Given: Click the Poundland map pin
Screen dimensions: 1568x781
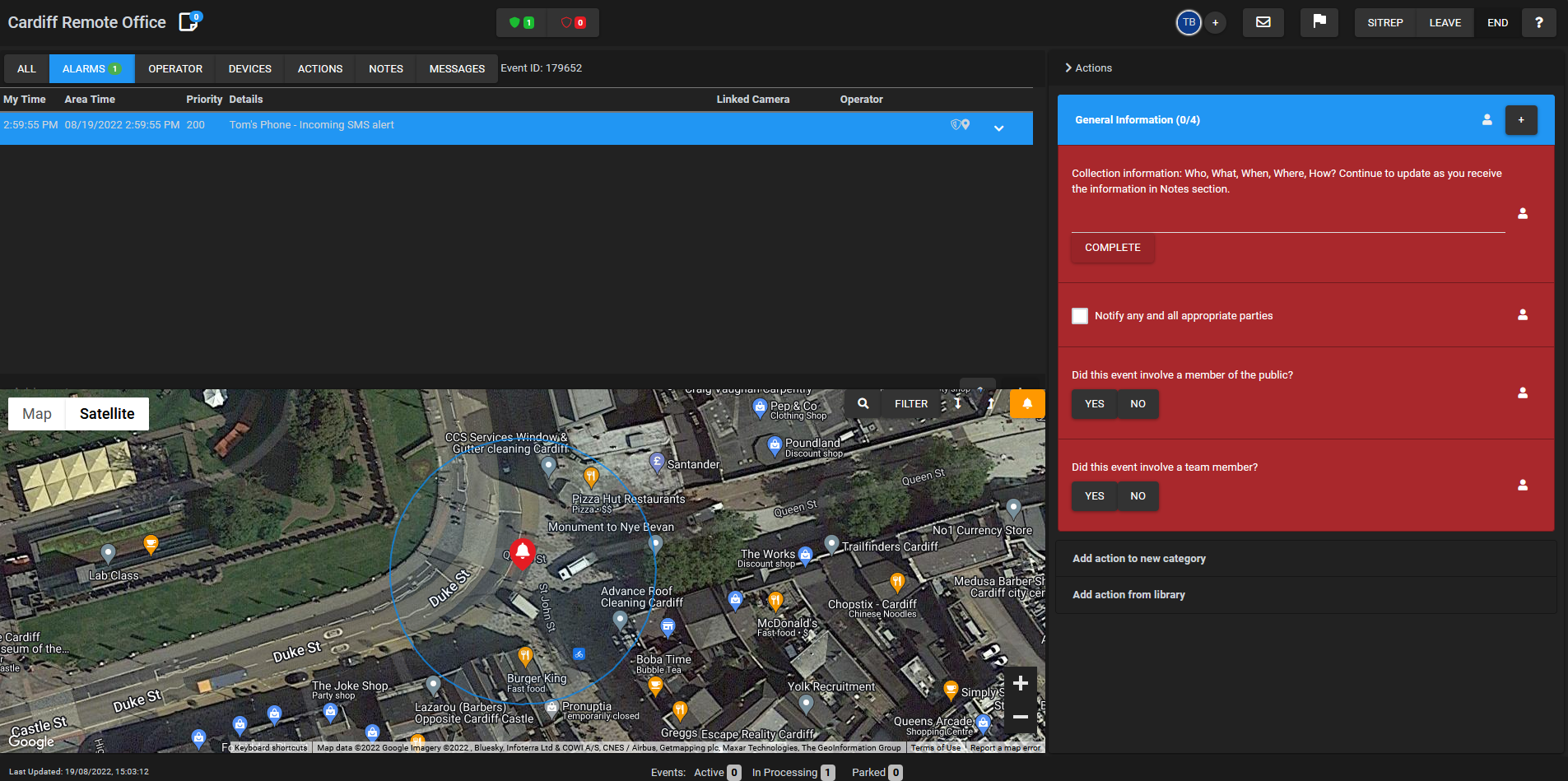Looking at the screenshot, I should (775, 445).
